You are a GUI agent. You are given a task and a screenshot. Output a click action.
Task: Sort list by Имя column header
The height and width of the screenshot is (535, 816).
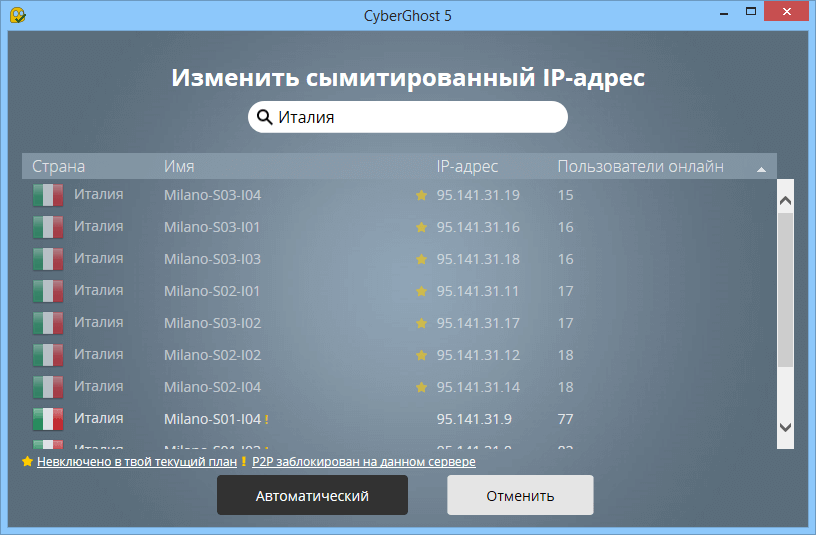[179, 167]
